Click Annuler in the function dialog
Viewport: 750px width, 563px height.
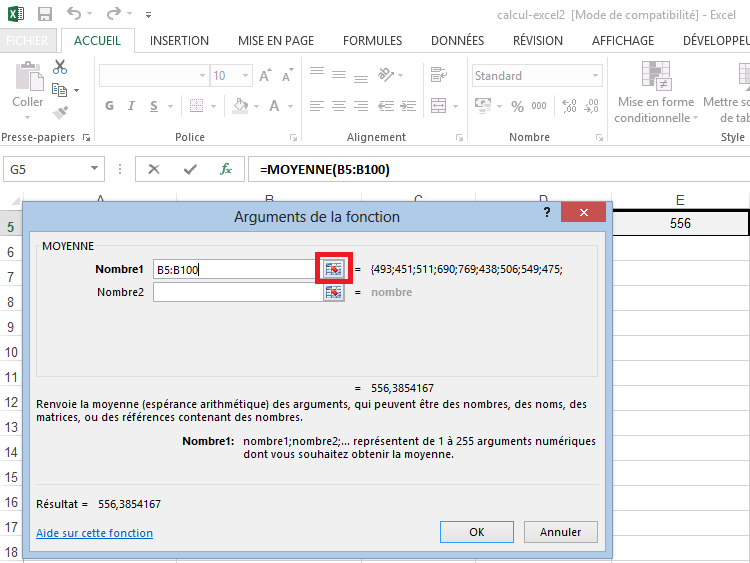[x=561, y=532]
